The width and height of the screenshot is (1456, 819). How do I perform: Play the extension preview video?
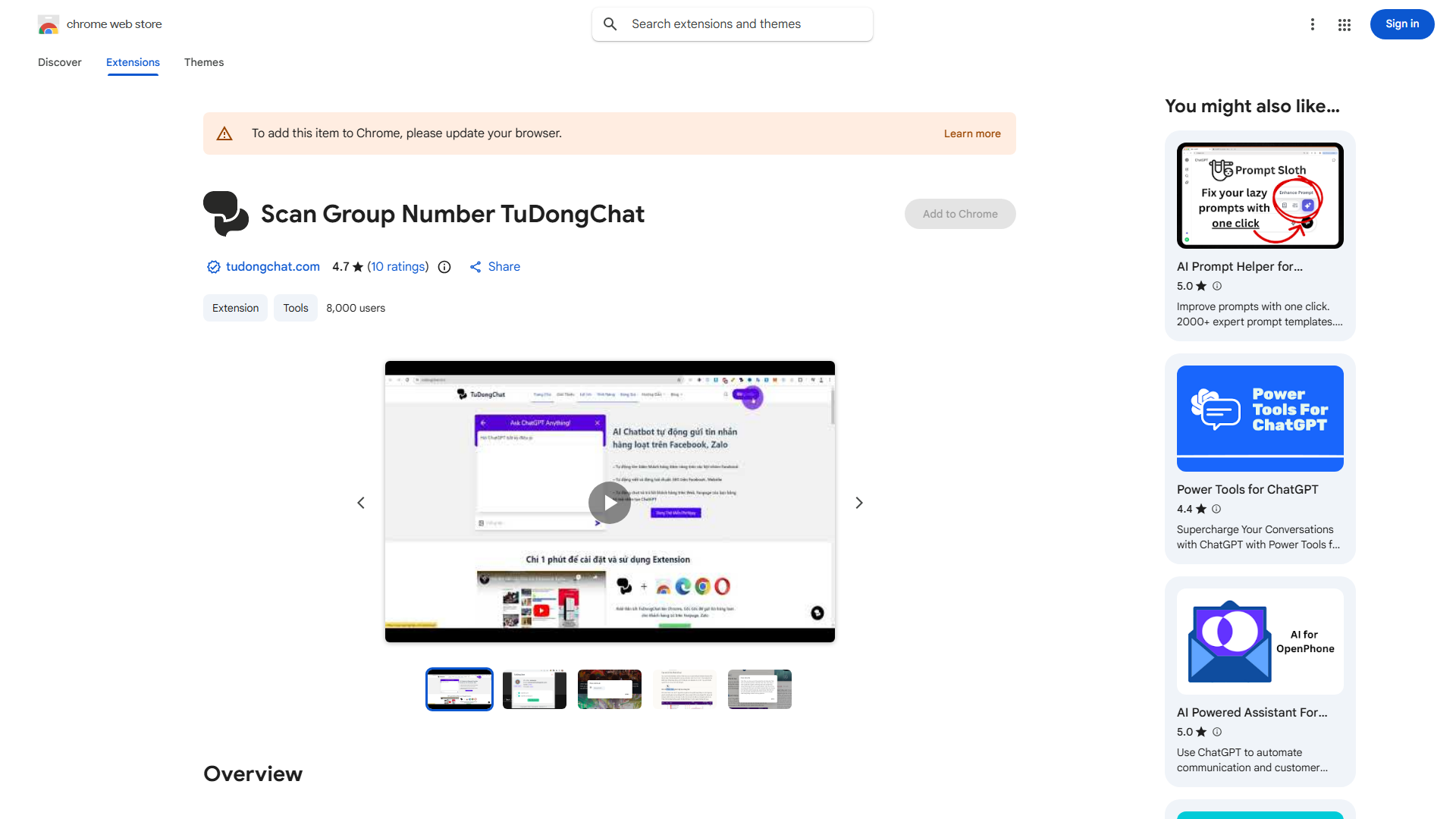click(x=610, y=503)
